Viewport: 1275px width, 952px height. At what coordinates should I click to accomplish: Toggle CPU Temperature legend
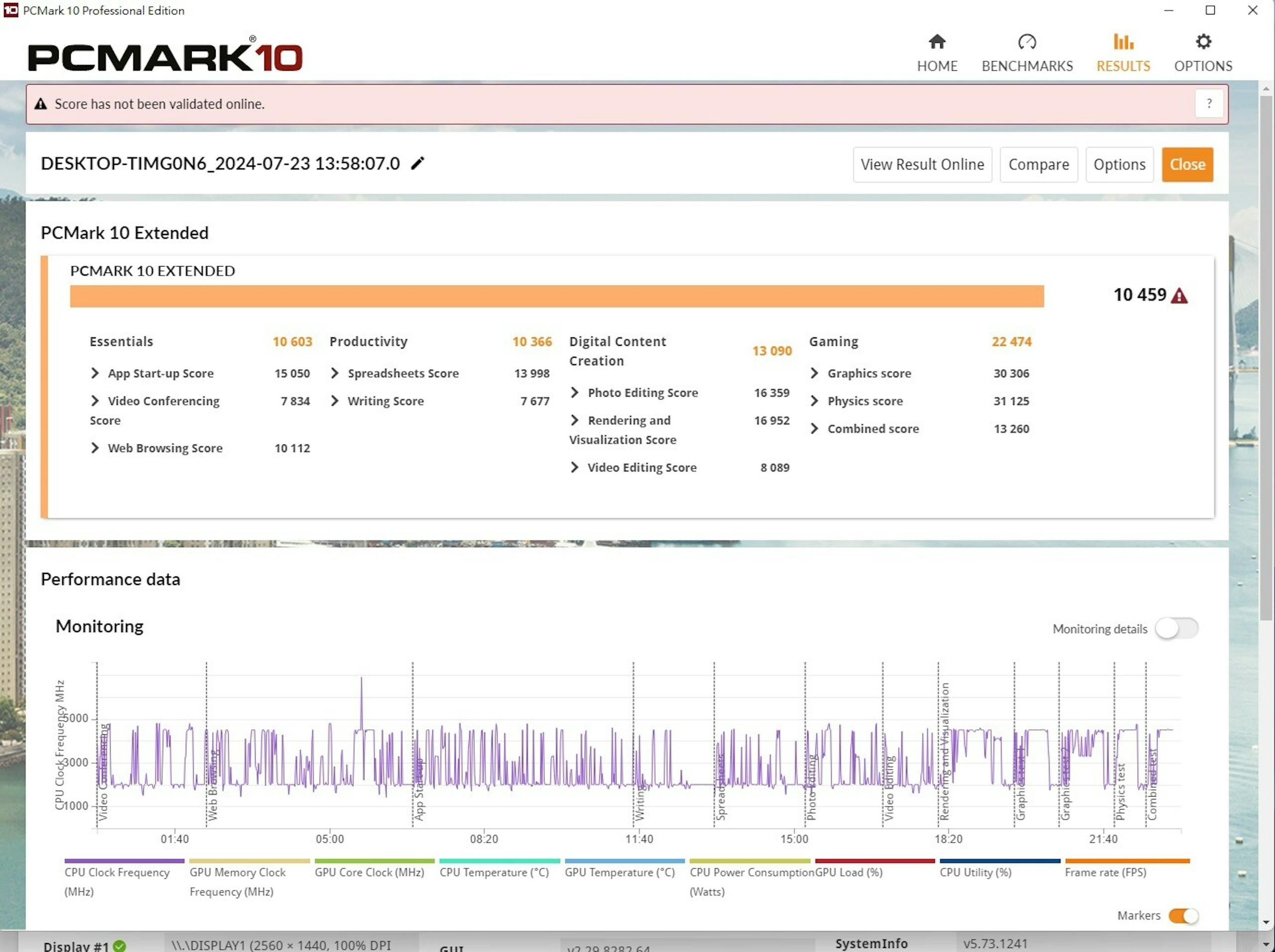click(499, 868)
